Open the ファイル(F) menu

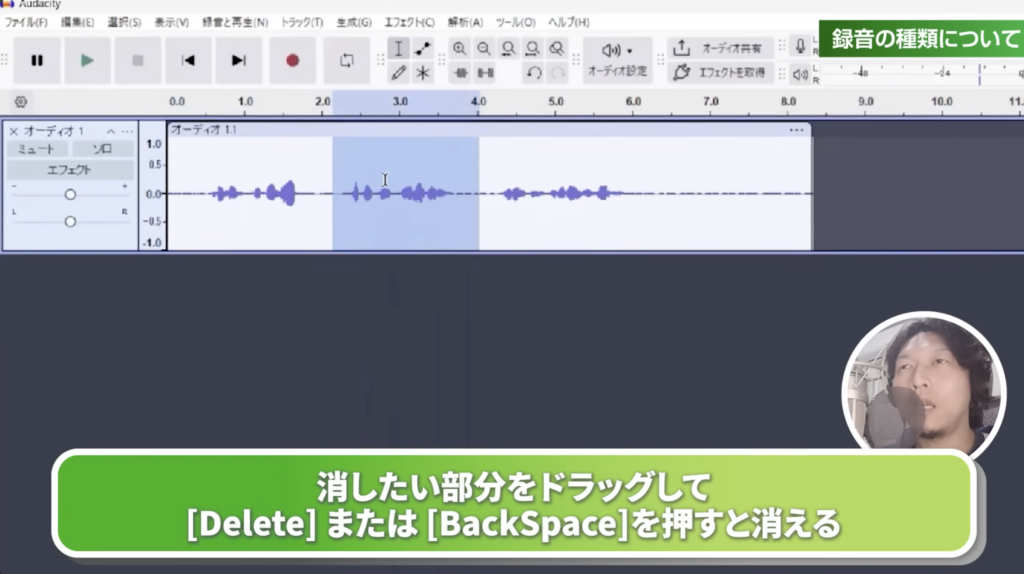tap(26, 22)
